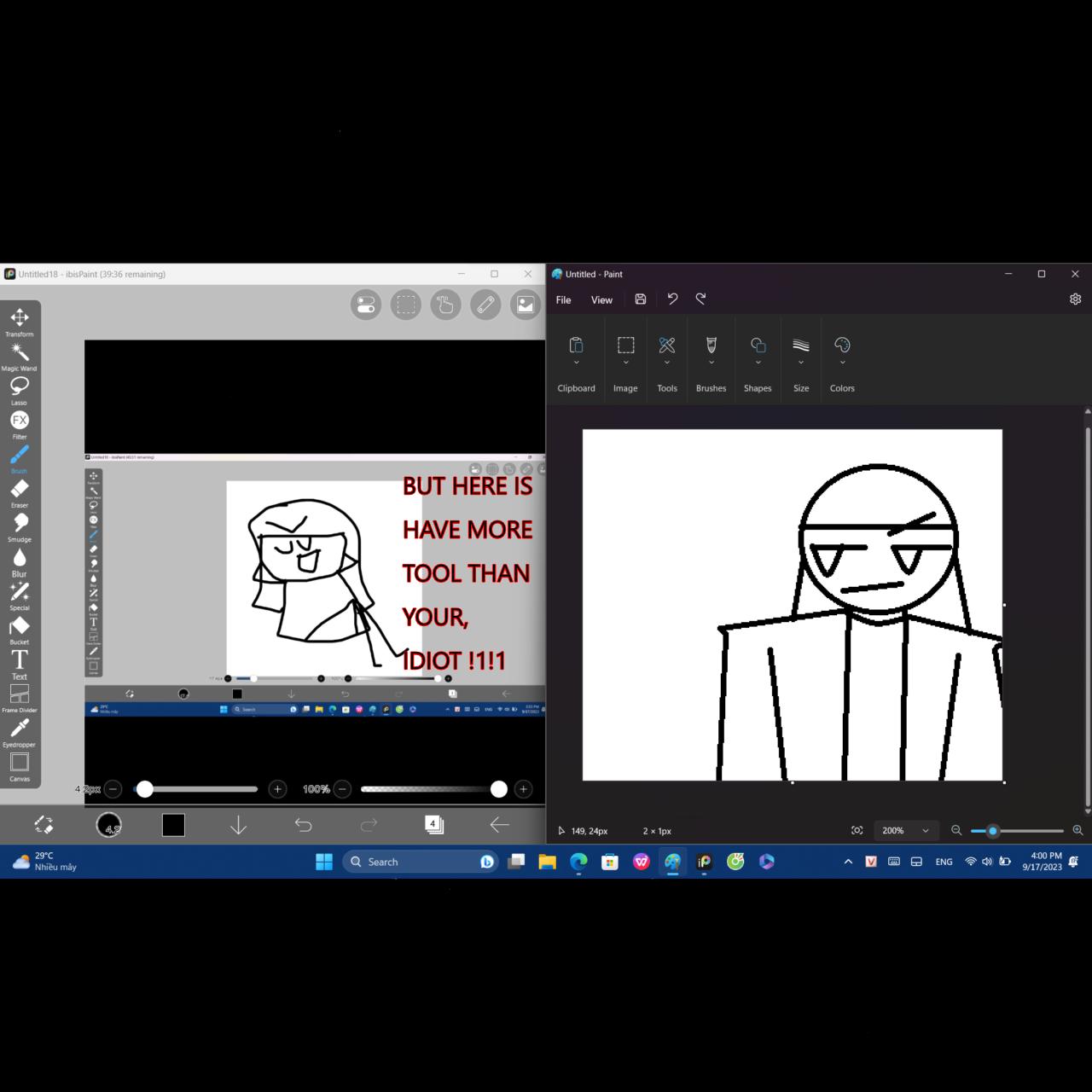Image resolution: width=1092 pixels, height=1092 pixels.
Task: Toggle the hand pan tool in ibisPaint toolbar
Action: pos(445,305)
